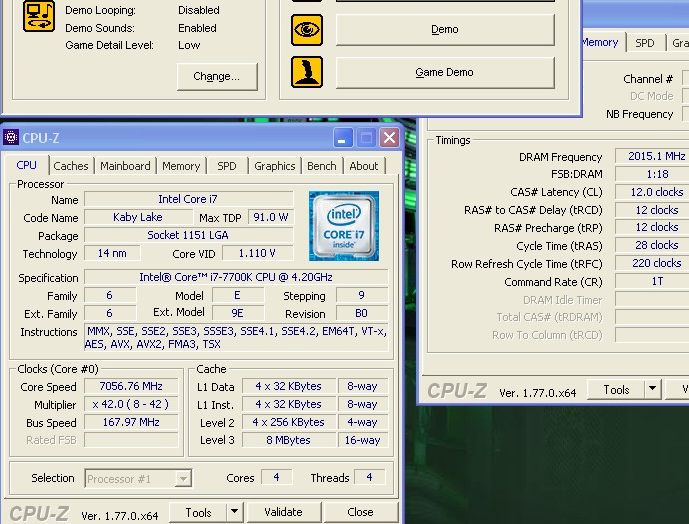This screenshot has width=689, height=524.
Task: Open the SPD tab in the Memory window
Action: [645, 43]
